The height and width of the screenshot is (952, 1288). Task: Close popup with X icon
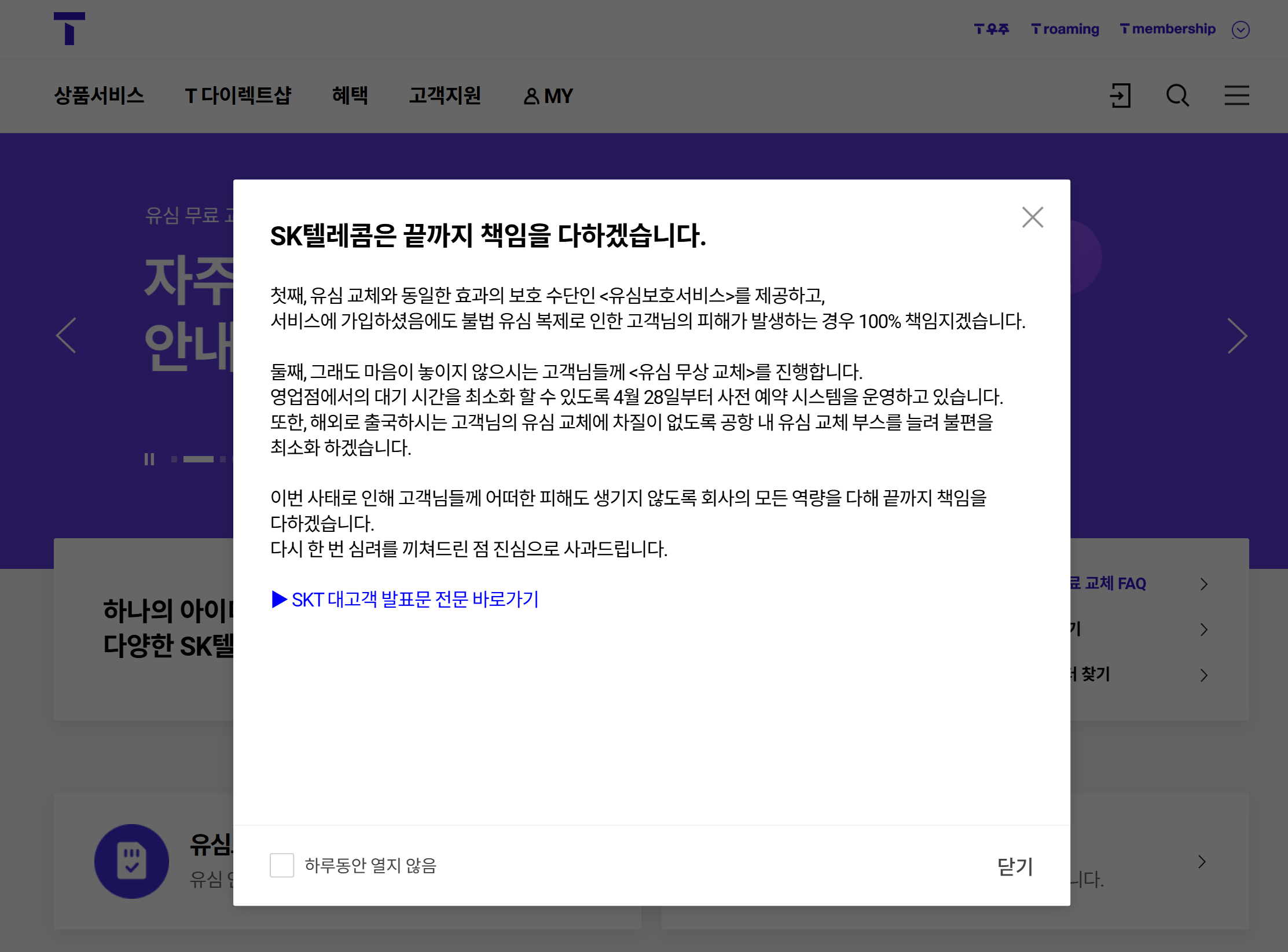pos(1032,218)
